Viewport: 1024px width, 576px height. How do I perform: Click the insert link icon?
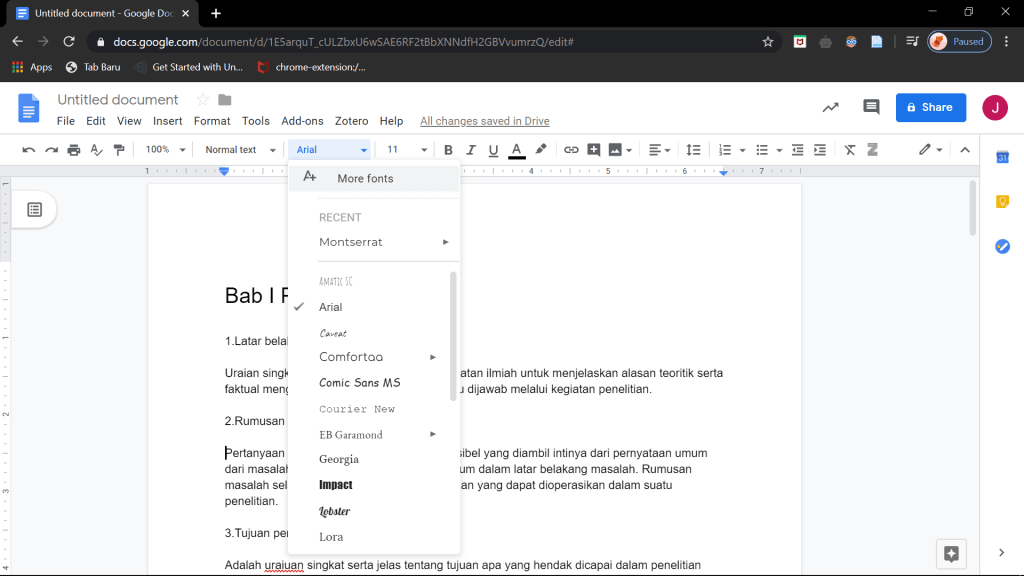571,150
